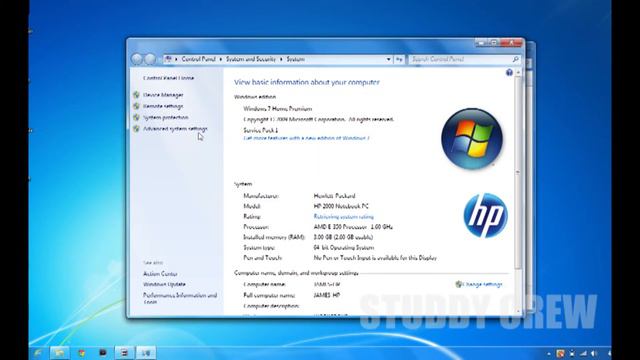The width and height of the screenshot is (640, 360).
Task: Open Windows Update link under See also
Action: (x=164, y=284)
